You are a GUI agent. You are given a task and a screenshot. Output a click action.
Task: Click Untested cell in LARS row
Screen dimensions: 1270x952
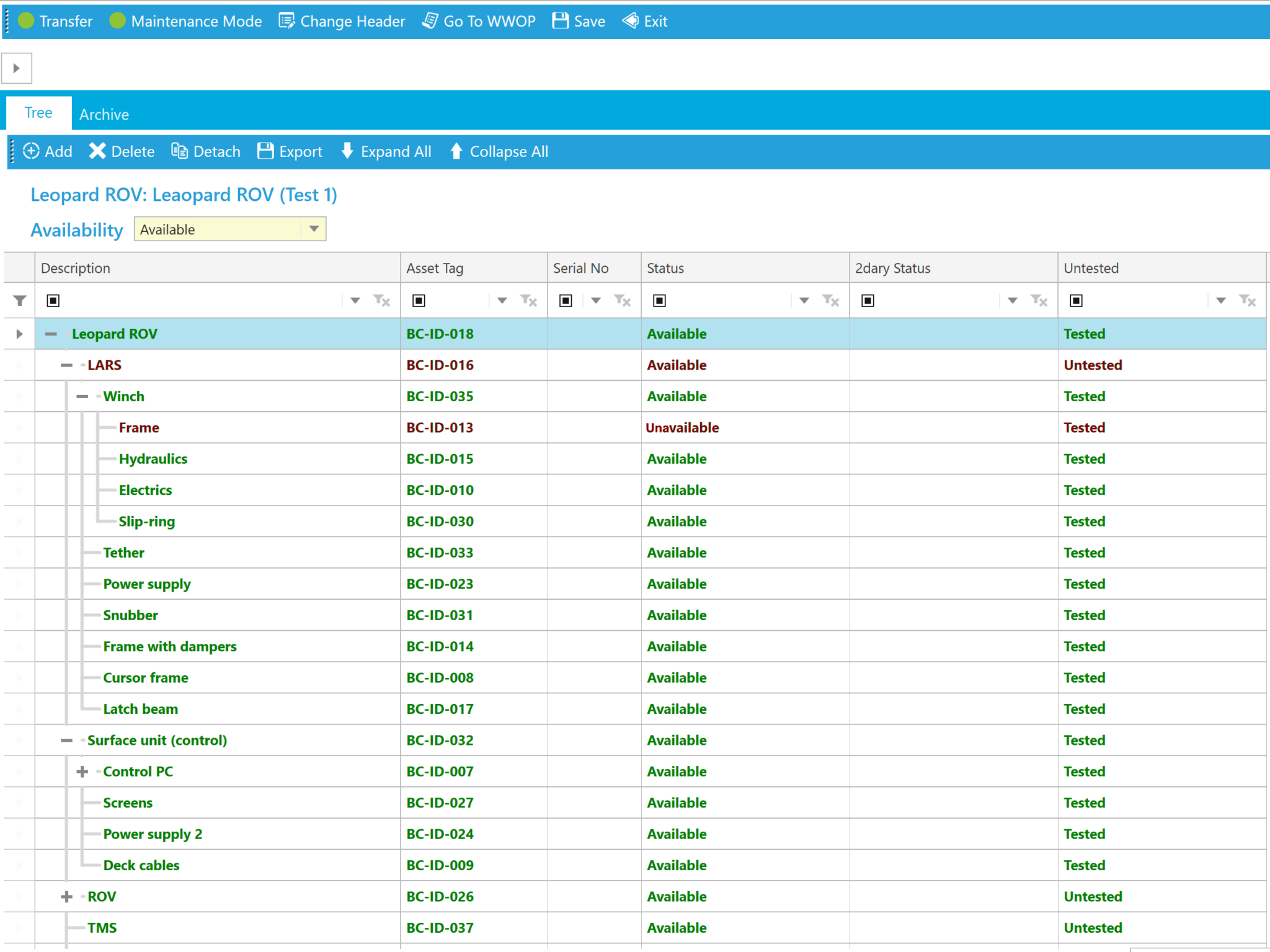1162,365
